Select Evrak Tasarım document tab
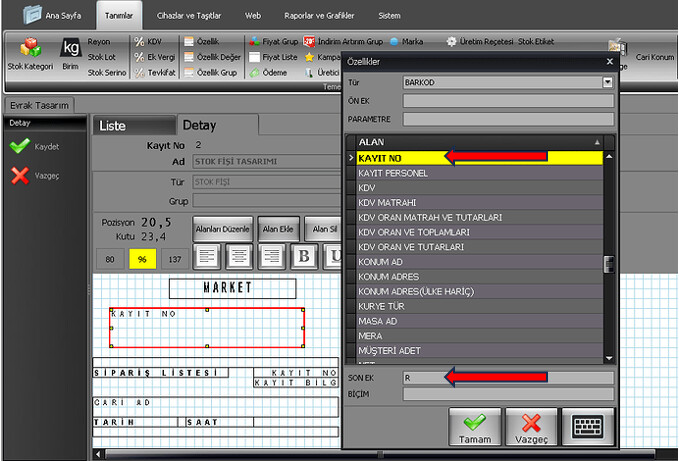The height and width of the screenshot is (461, 679). point(39,105)
